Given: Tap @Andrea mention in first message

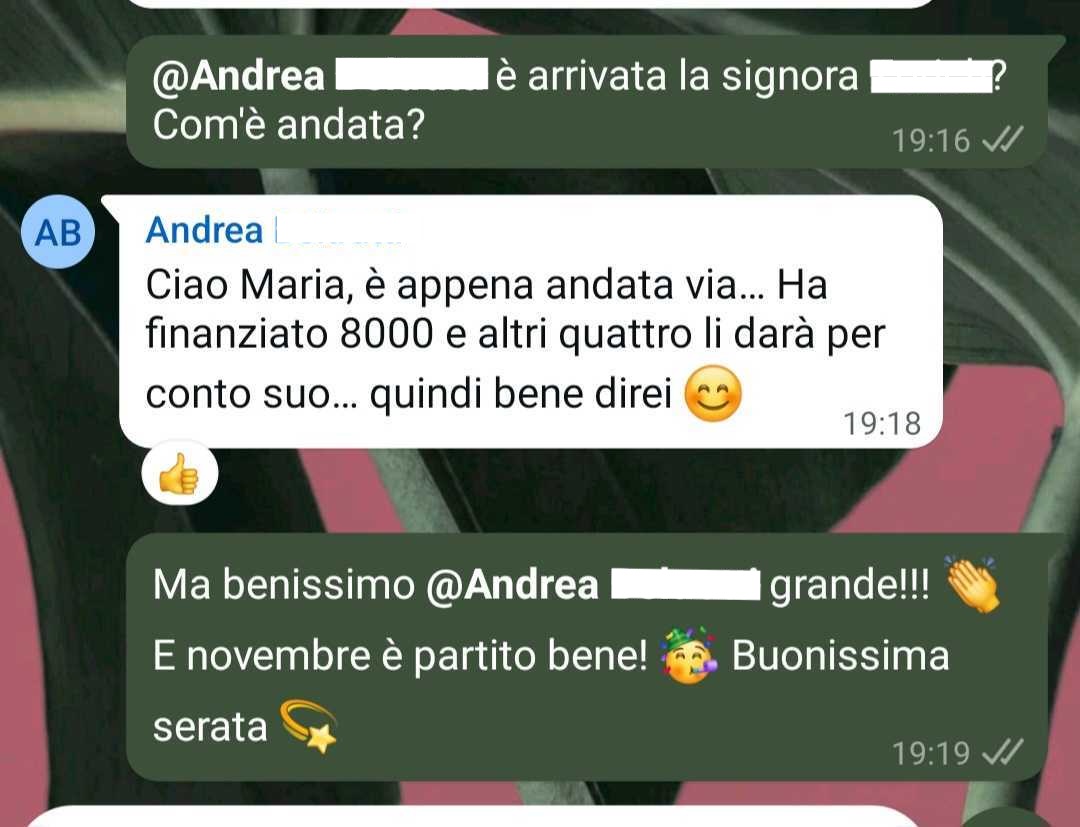Looking at the screenshot, I should point(238,76).
